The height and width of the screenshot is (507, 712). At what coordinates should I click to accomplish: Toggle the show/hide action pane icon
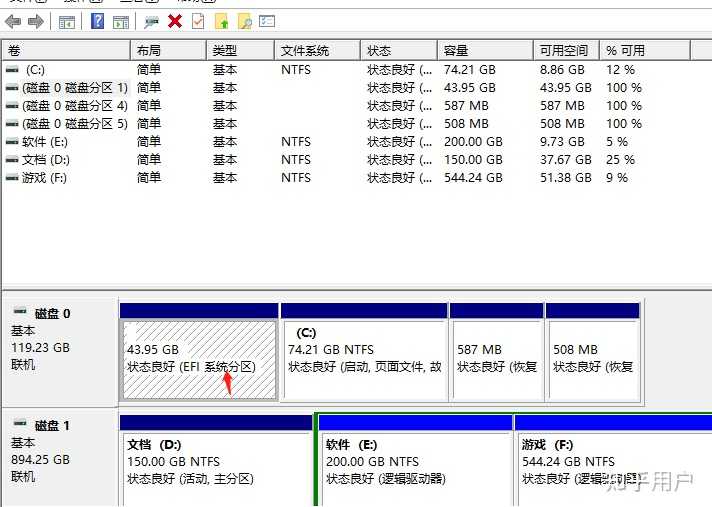pyautogui.click(x=121, y=22)
